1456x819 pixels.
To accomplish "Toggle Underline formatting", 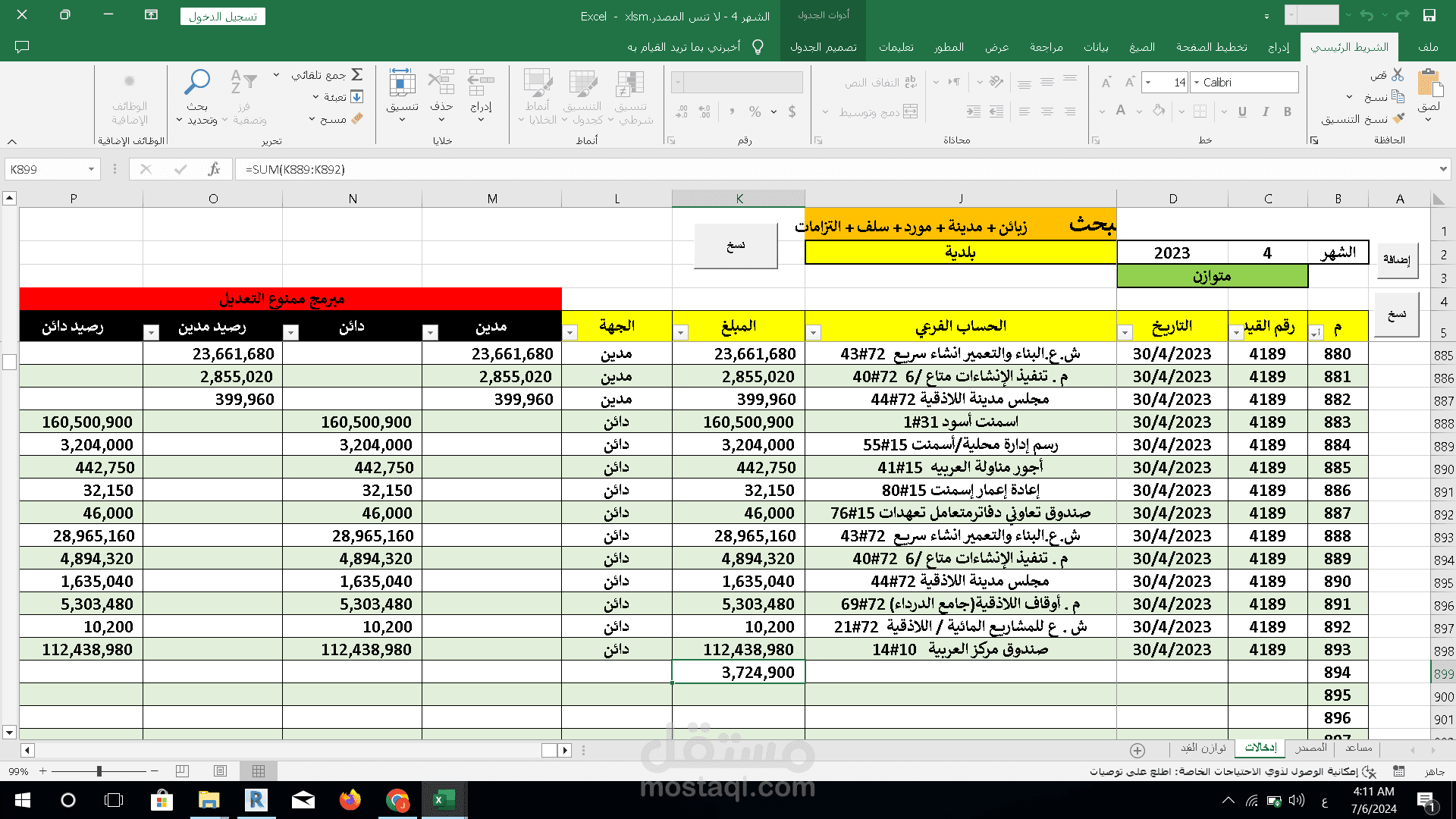I will [1242, 111].
